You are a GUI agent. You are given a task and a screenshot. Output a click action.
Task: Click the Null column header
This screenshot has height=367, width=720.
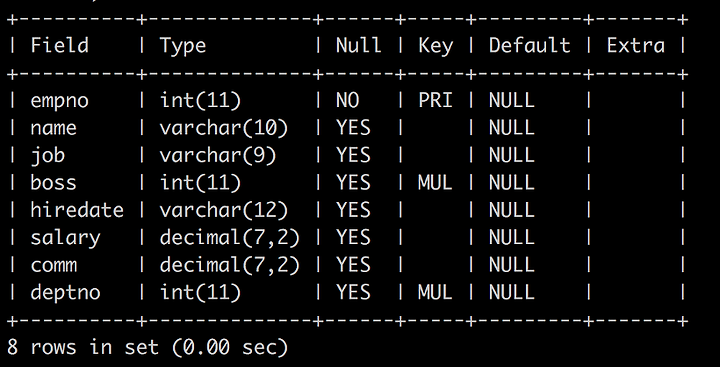pos(358,45)
